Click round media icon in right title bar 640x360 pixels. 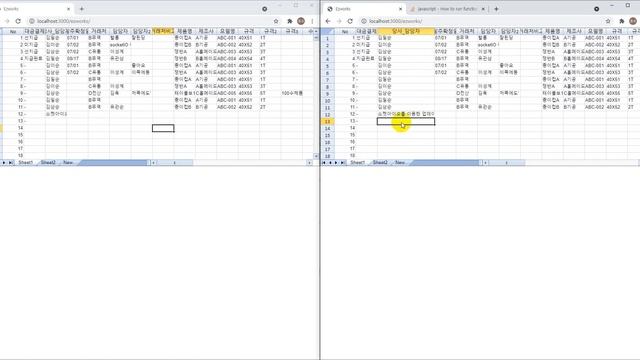(x=596, y=9)
